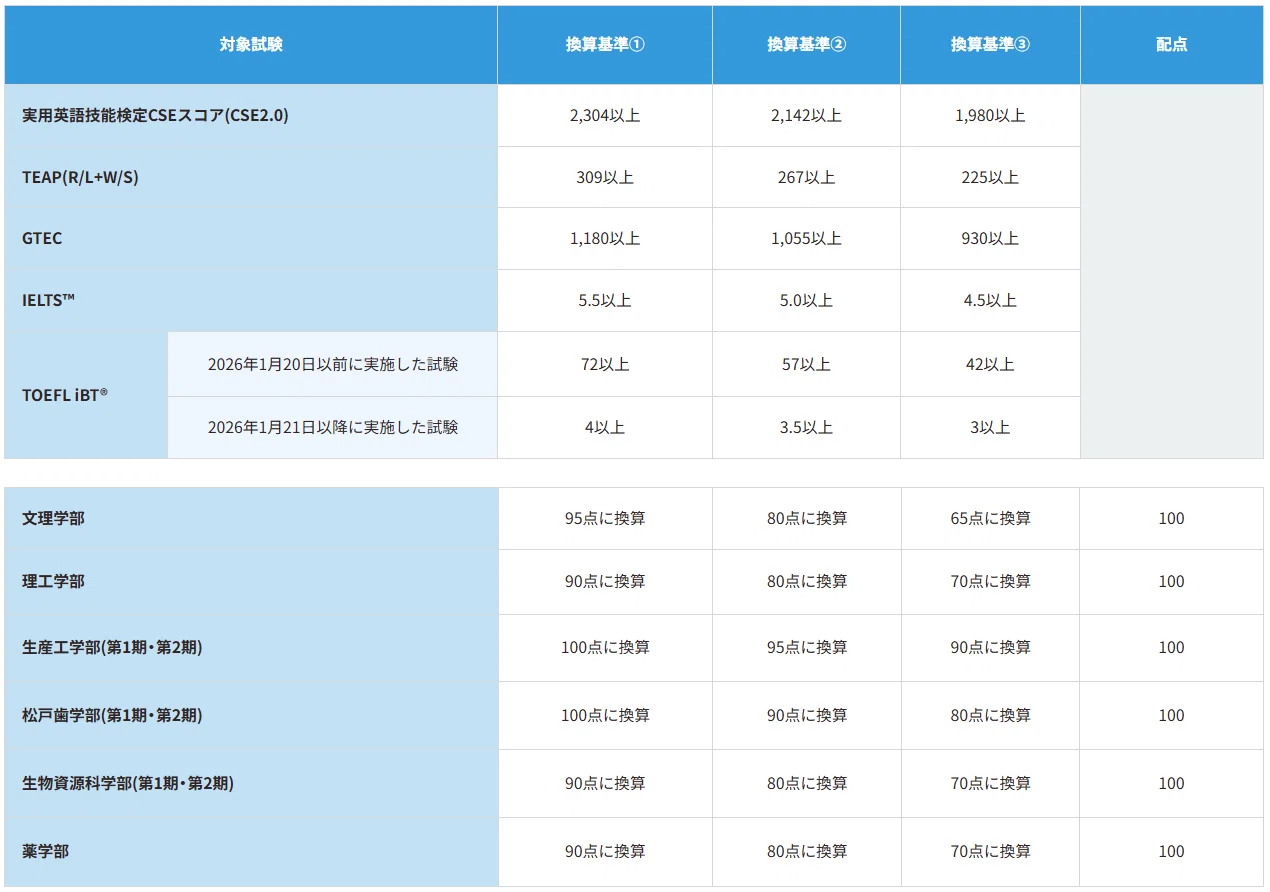Click the 80点に換算 cell under 換算基準③ for 松戸歯学部
The width and height of the screenshot is (1270, 892).
point(990,715)
